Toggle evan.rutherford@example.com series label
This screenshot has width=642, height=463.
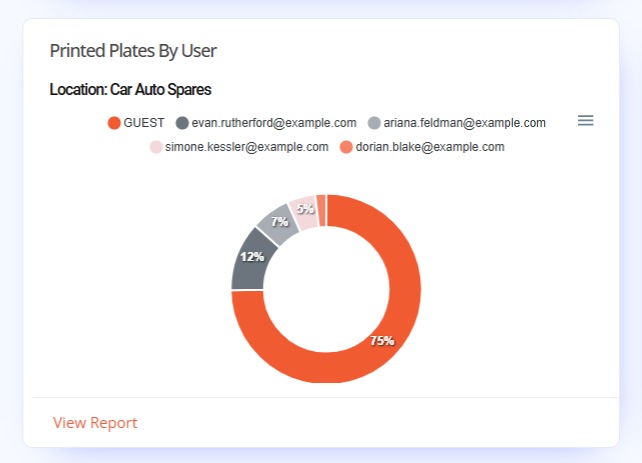pyautogui.click(x=274, y=123)
